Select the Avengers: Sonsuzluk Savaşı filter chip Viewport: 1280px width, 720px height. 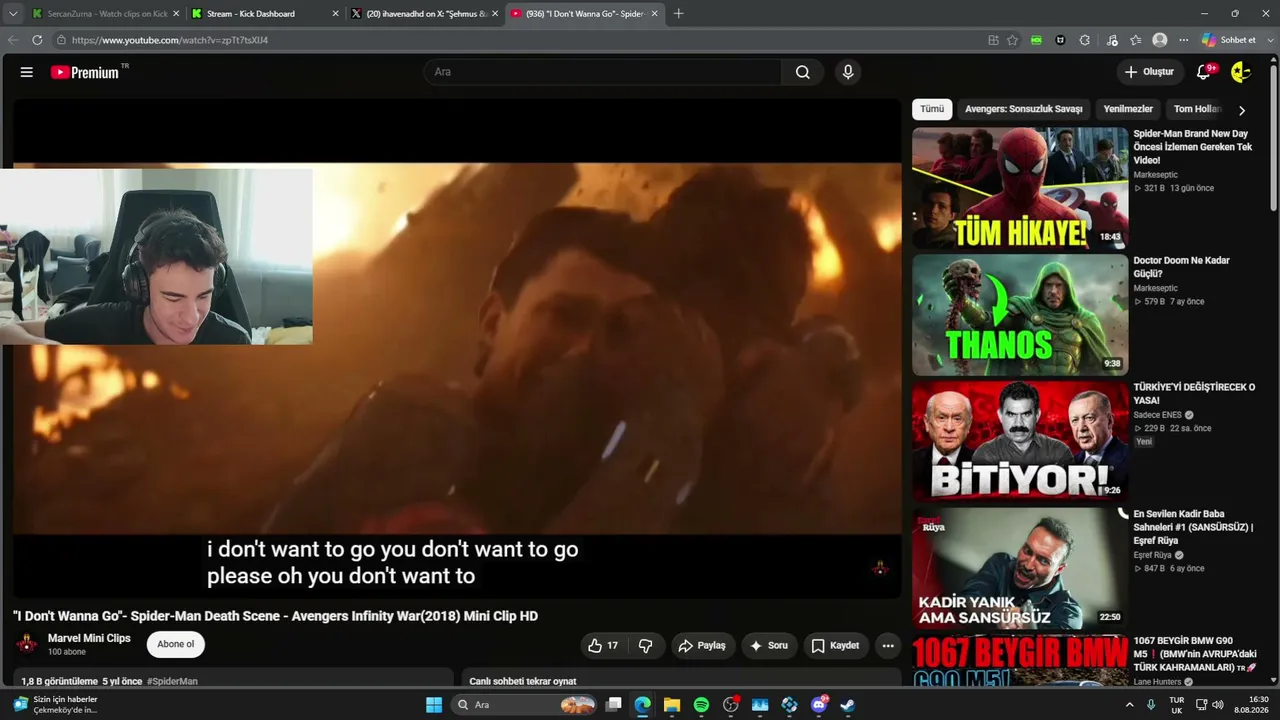click(1023, 109)
